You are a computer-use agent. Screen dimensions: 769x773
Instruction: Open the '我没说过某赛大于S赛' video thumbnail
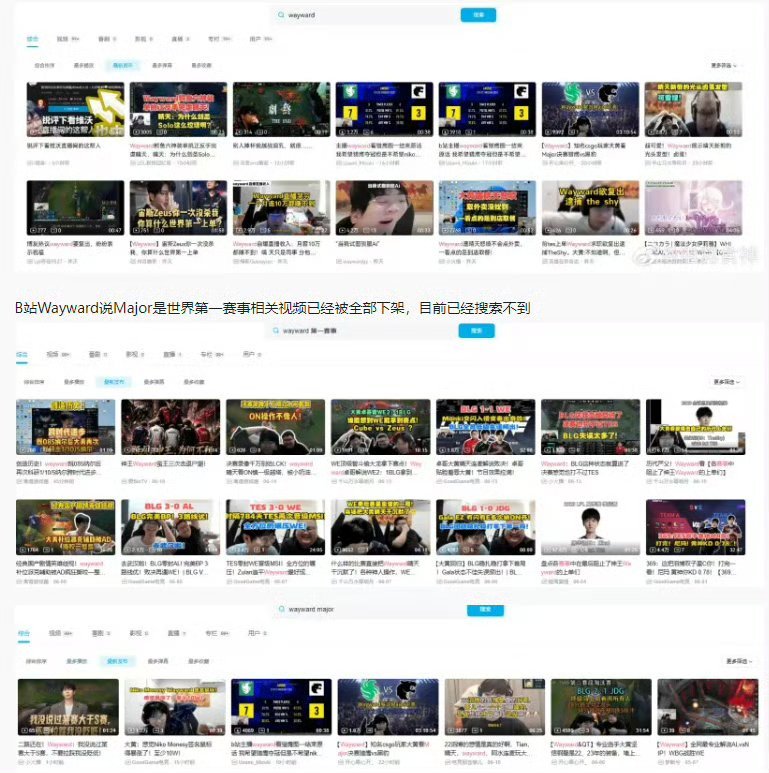pos(68,707)
